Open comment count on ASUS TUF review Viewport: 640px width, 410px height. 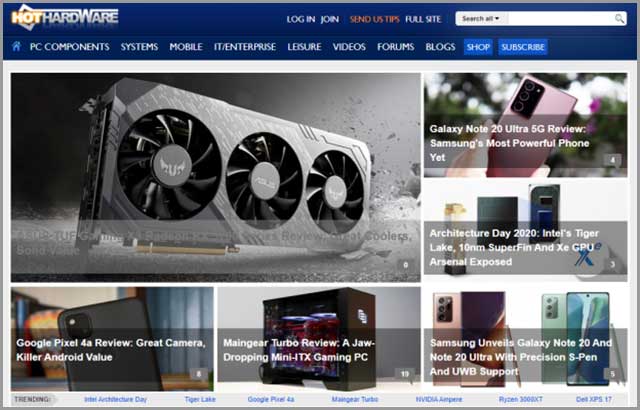click(x=405, y=265)
